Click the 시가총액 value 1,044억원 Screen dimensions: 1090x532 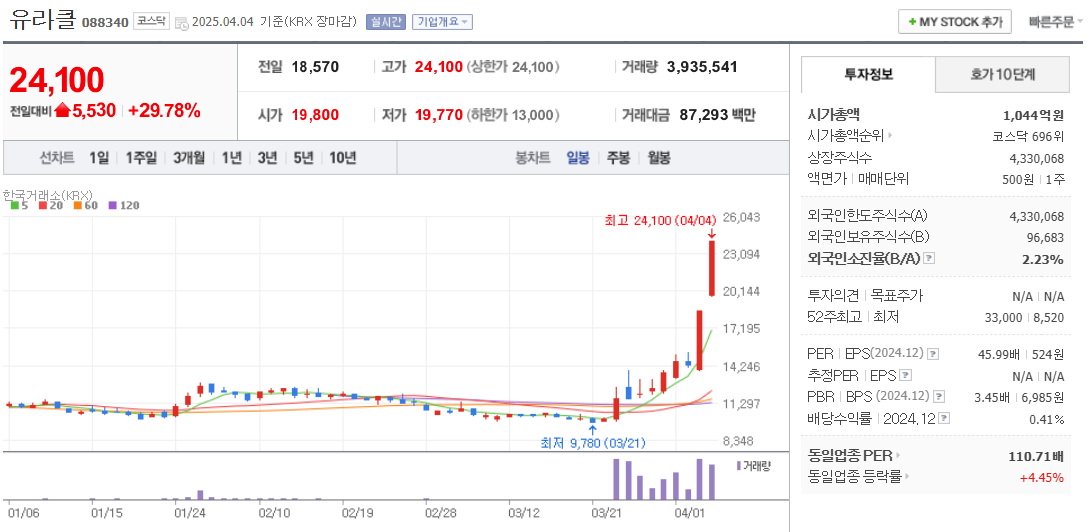(x=1034, y=115)
